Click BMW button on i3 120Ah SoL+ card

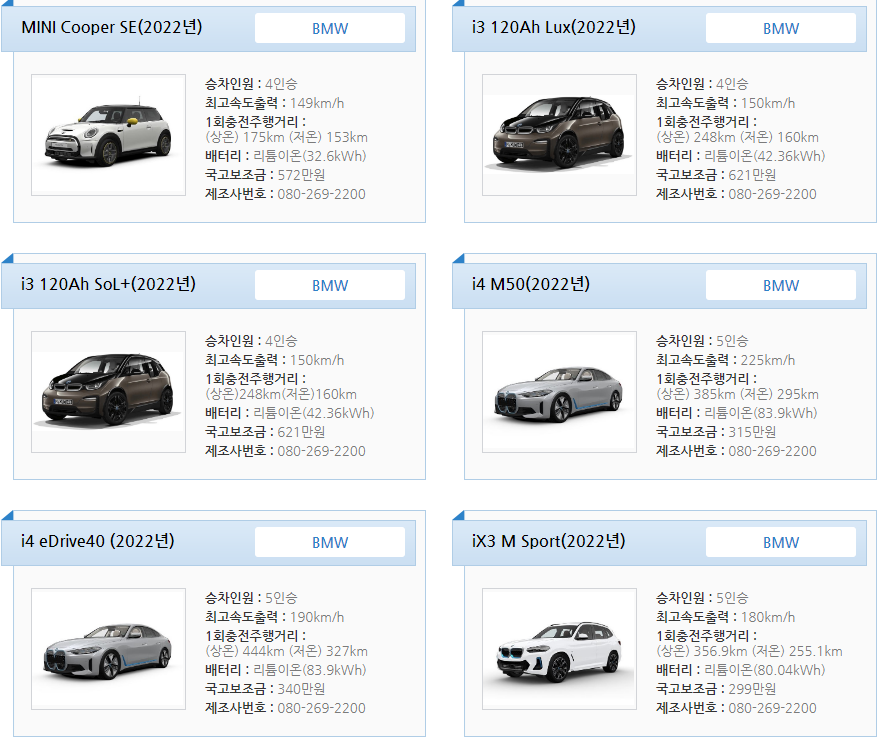pyautogui.click(x=330, y=285)
